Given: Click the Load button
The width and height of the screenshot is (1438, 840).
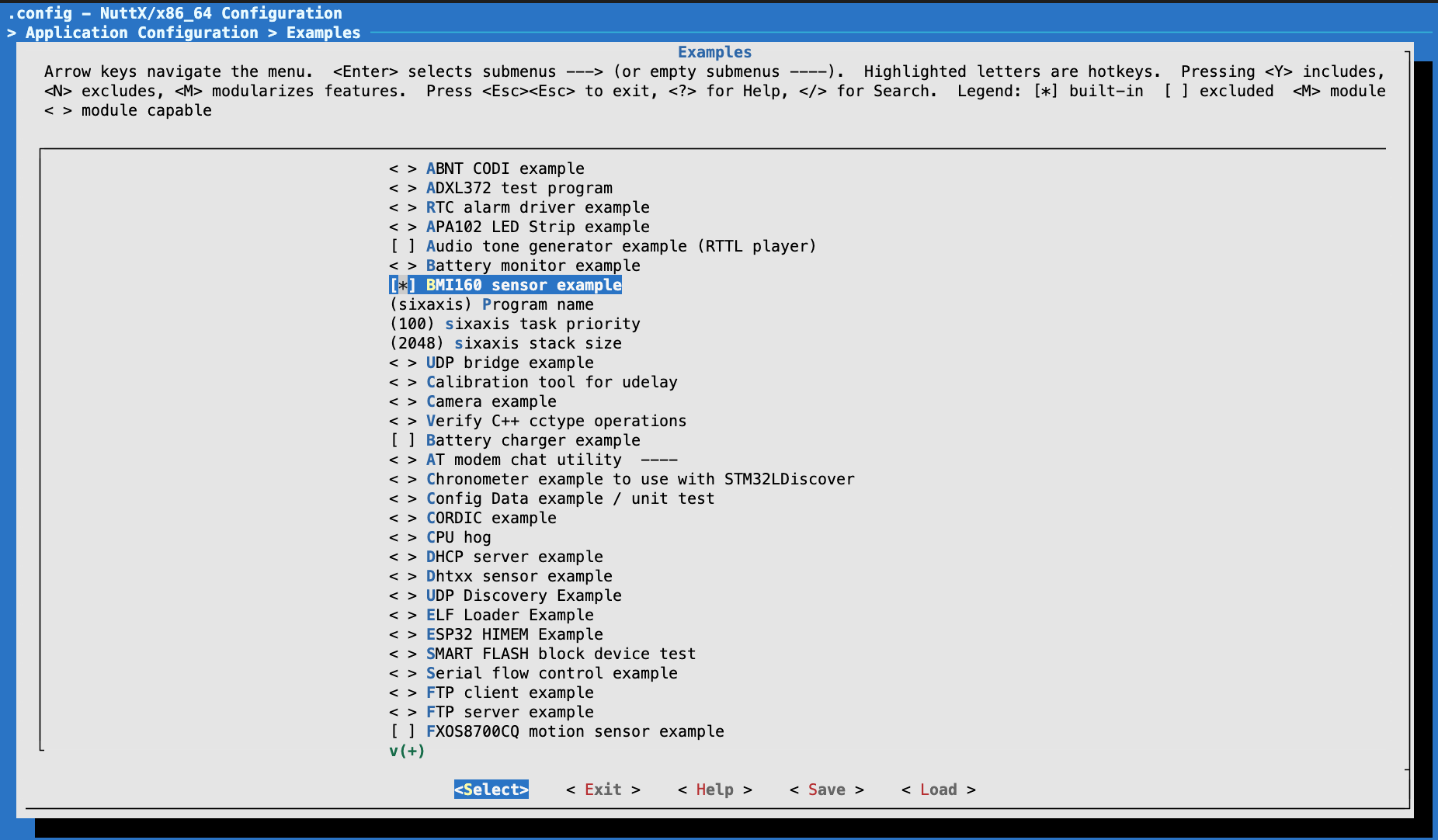Looking at the screenshot, I should tap(938, 790).
